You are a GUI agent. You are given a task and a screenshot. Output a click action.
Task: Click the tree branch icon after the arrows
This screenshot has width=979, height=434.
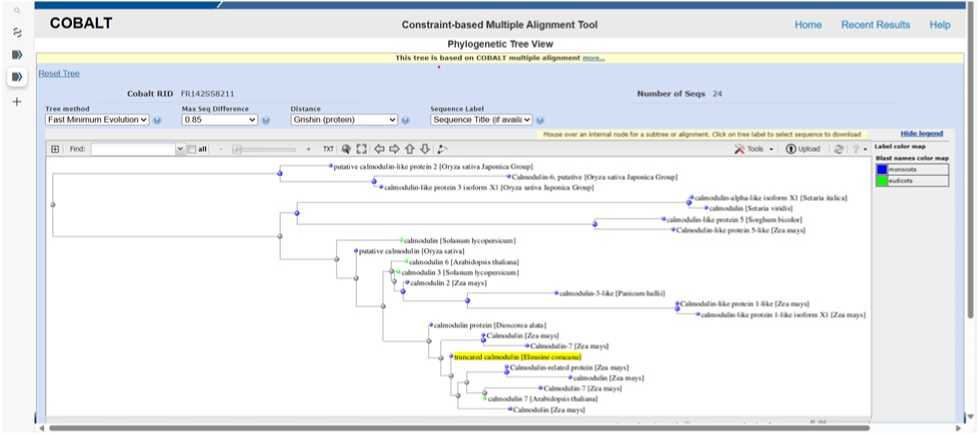tap(442, 149)
